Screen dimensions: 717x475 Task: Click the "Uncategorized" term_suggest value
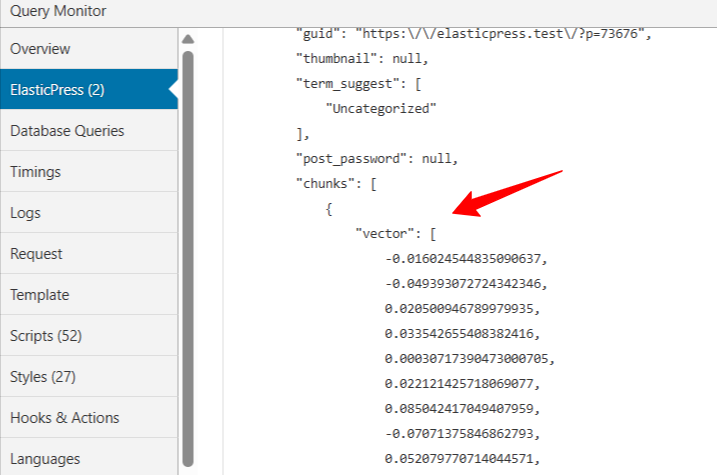click(381, 108)
